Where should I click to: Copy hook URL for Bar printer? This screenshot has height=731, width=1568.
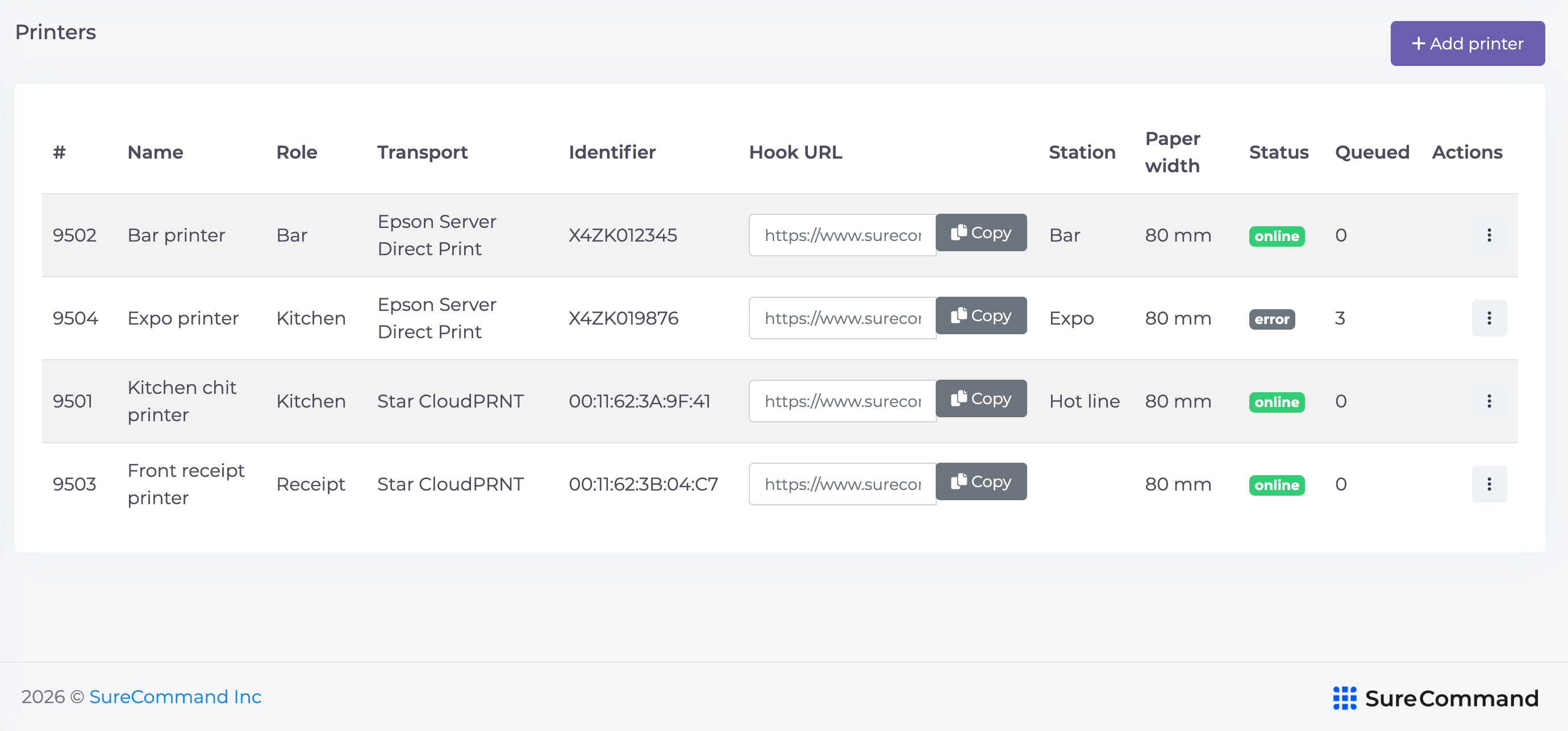pyautogui.click(x=981, y=232)
